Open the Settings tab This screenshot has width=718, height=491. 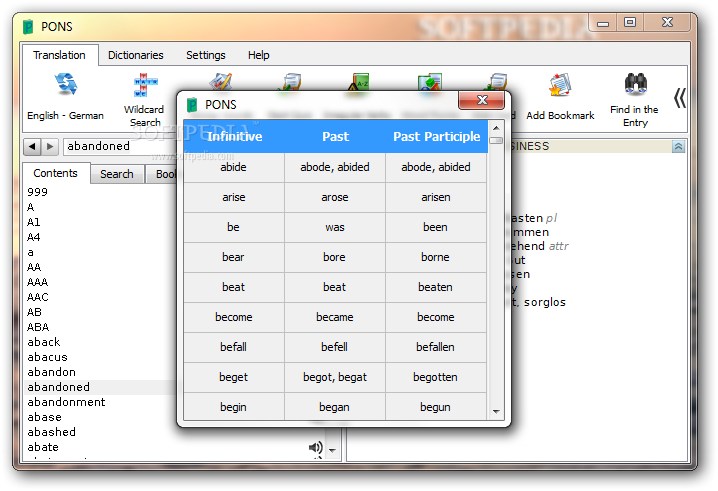(206, 55)
